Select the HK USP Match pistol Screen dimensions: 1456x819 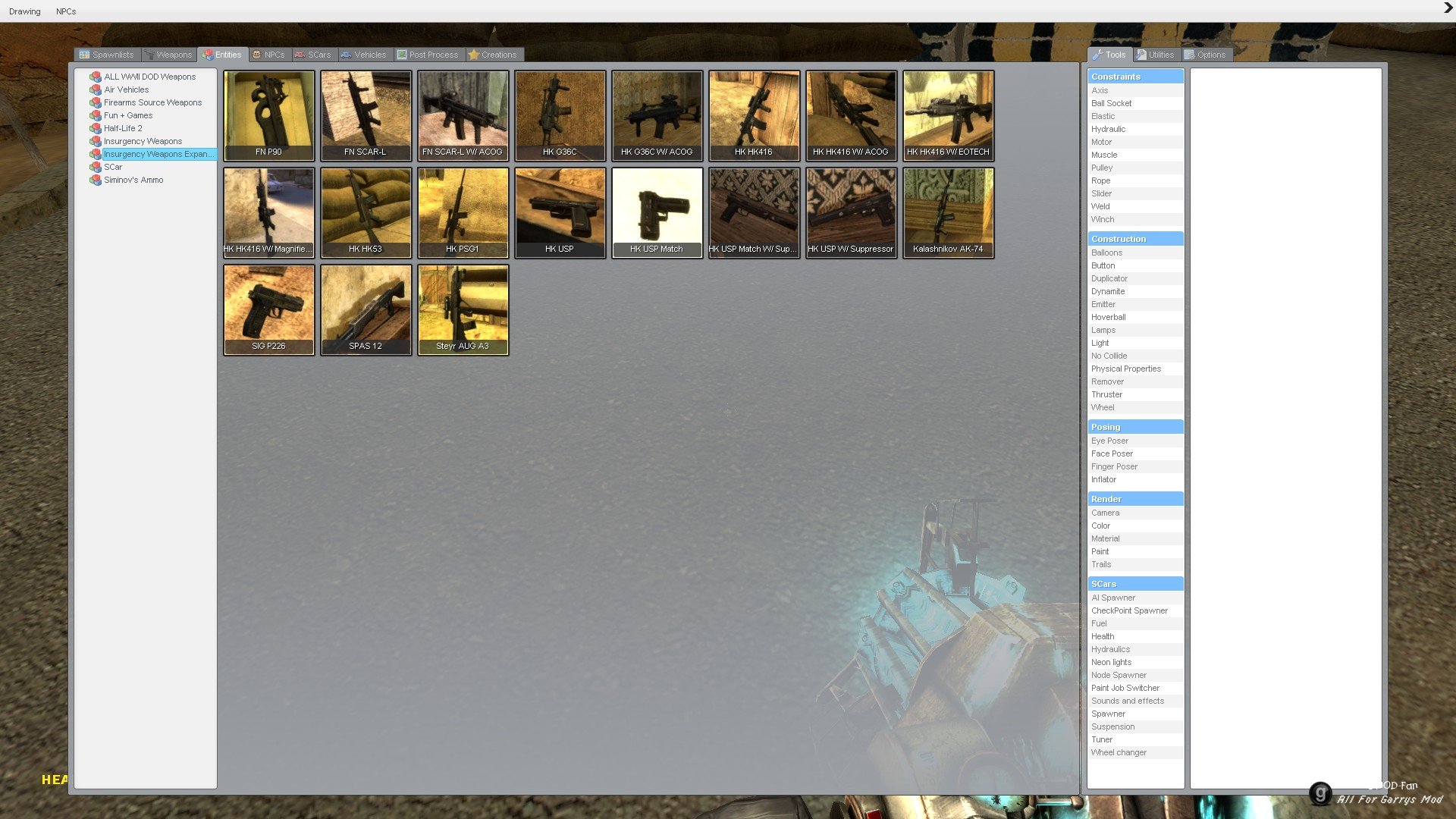657,212
